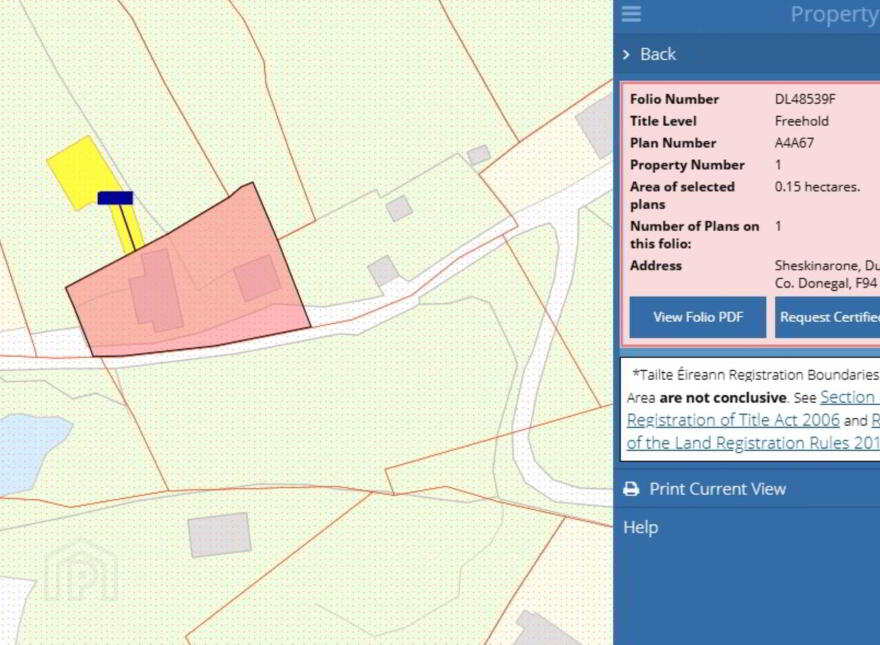Open the View Folio PDF button
Viewport: 880px width, 645px height.
pos(698,317)
